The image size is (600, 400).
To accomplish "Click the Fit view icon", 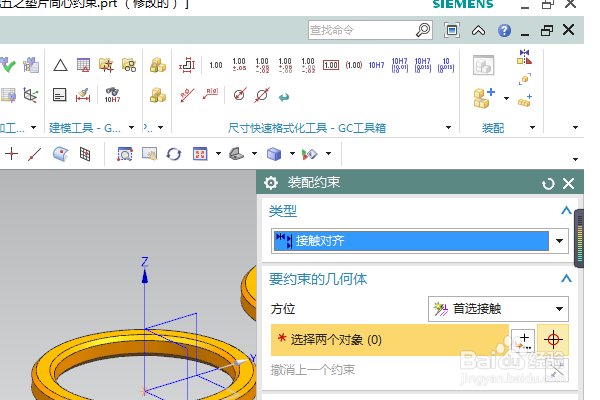I will [x=200, y=154].
